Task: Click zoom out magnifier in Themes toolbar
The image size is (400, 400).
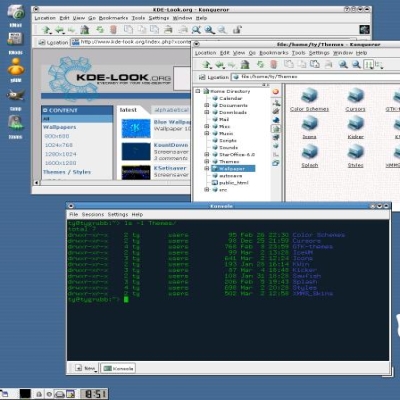Action: click(356, 64)
